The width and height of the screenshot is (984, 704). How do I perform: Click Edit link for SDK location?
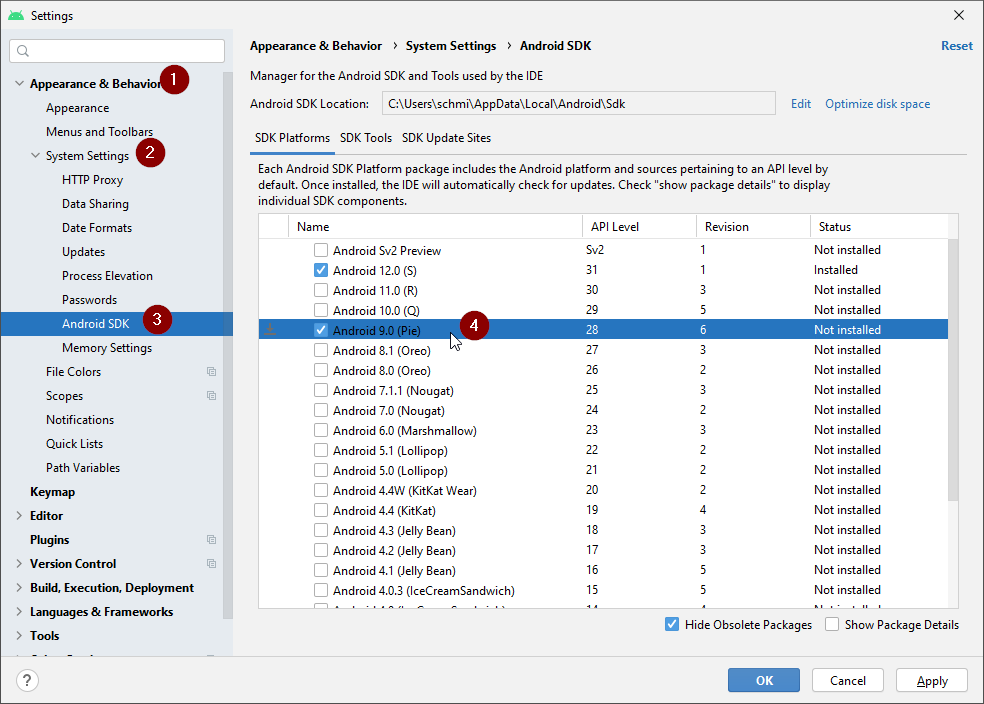[801, 104]
